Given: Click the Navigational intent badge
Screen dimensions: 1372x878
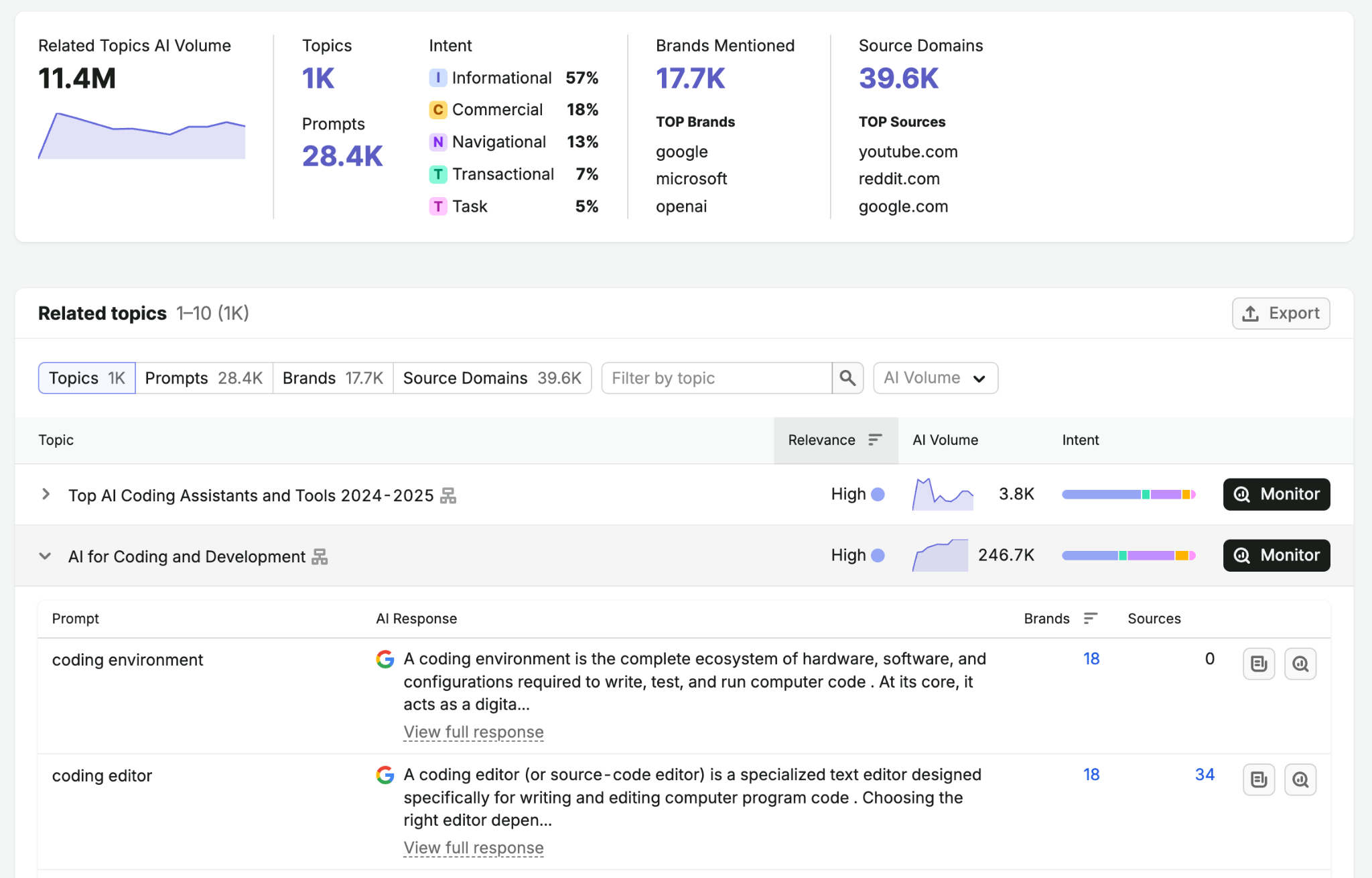Looking at the screenshot, I should point(438,142).
